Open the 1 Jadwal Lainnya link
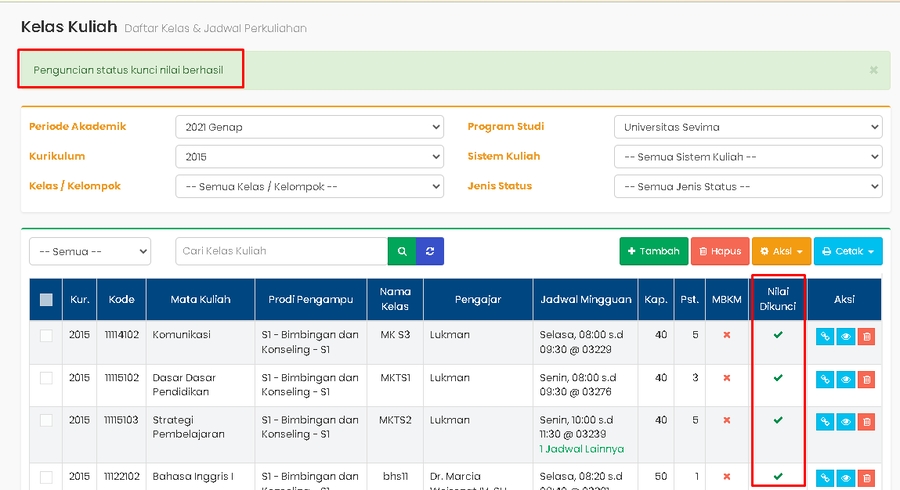Viewport: 900px width, 490px height. tap(581, 449)
